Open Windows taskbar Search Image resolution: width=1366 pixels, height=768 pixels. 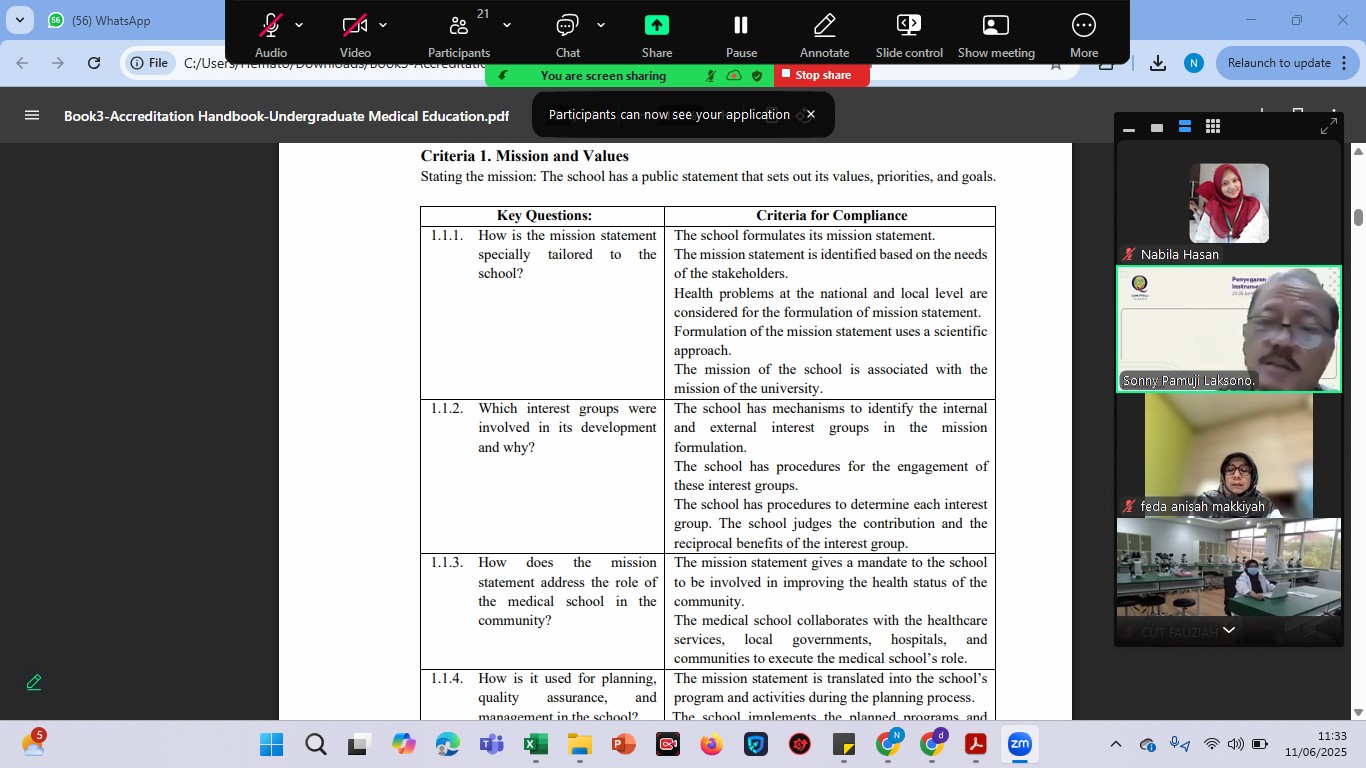[316, 745]
